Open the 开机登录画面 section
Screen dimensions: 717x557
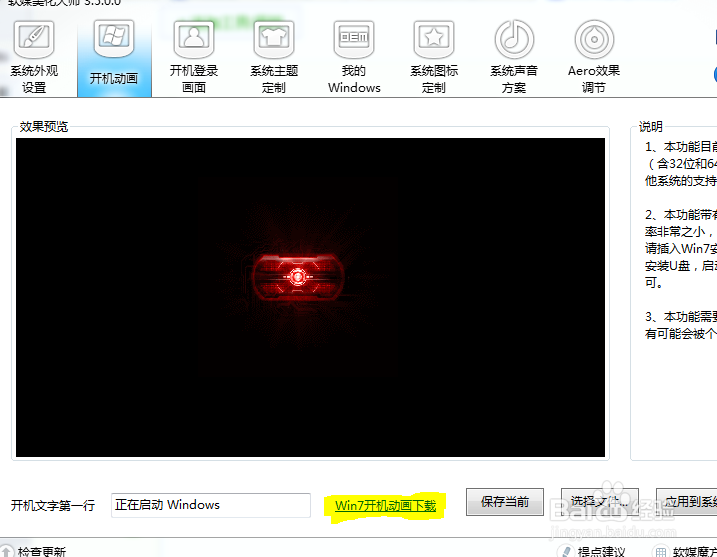[194, 57]
